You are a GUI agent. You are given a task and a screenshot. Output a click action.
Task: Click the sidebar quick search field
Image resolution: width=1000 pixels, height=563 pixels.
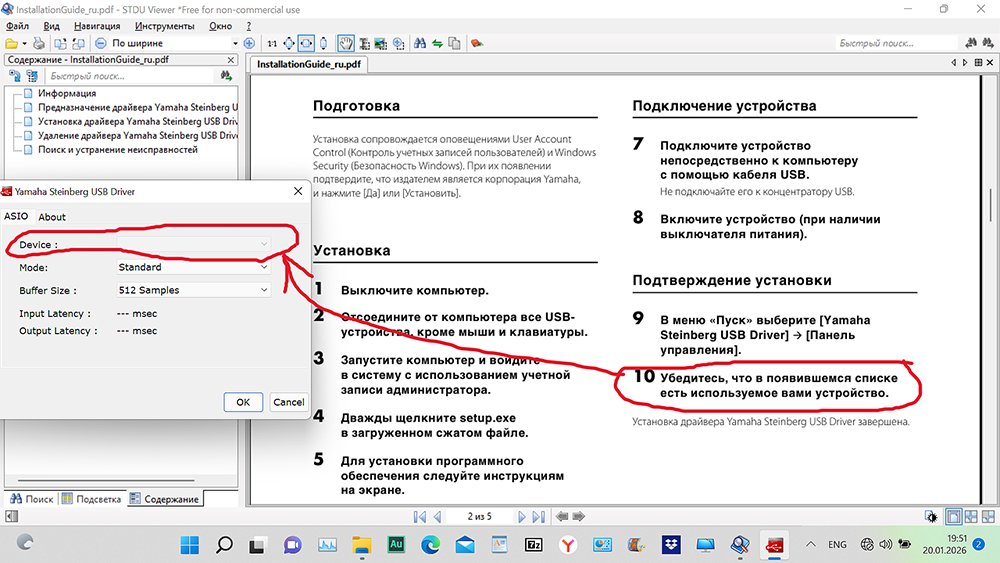131,76
